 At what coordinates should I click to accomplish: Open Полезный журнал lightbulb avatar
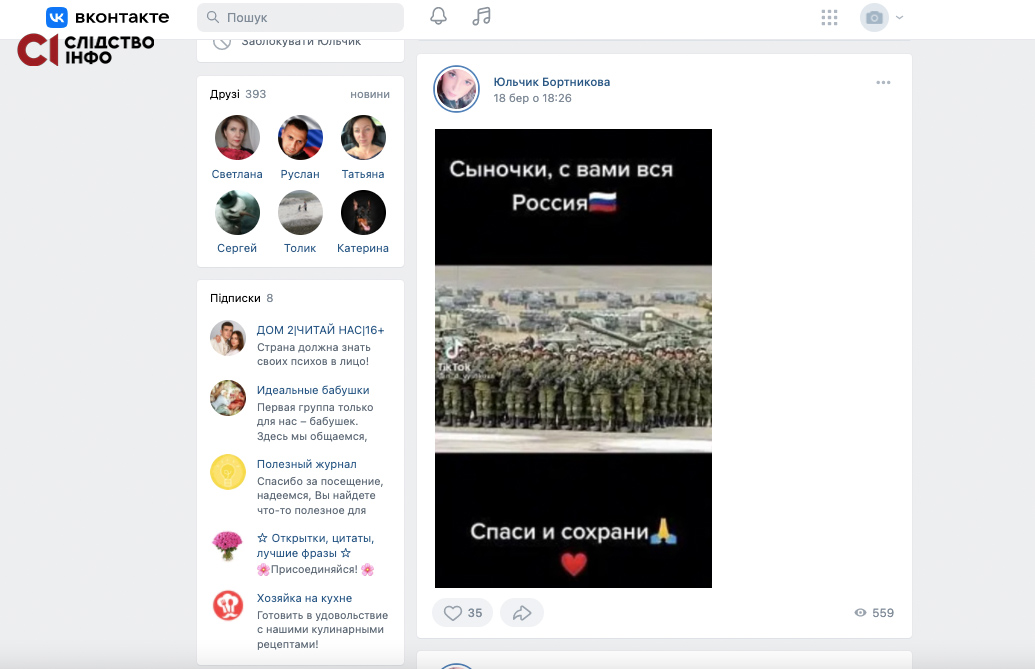coord(228,472)
